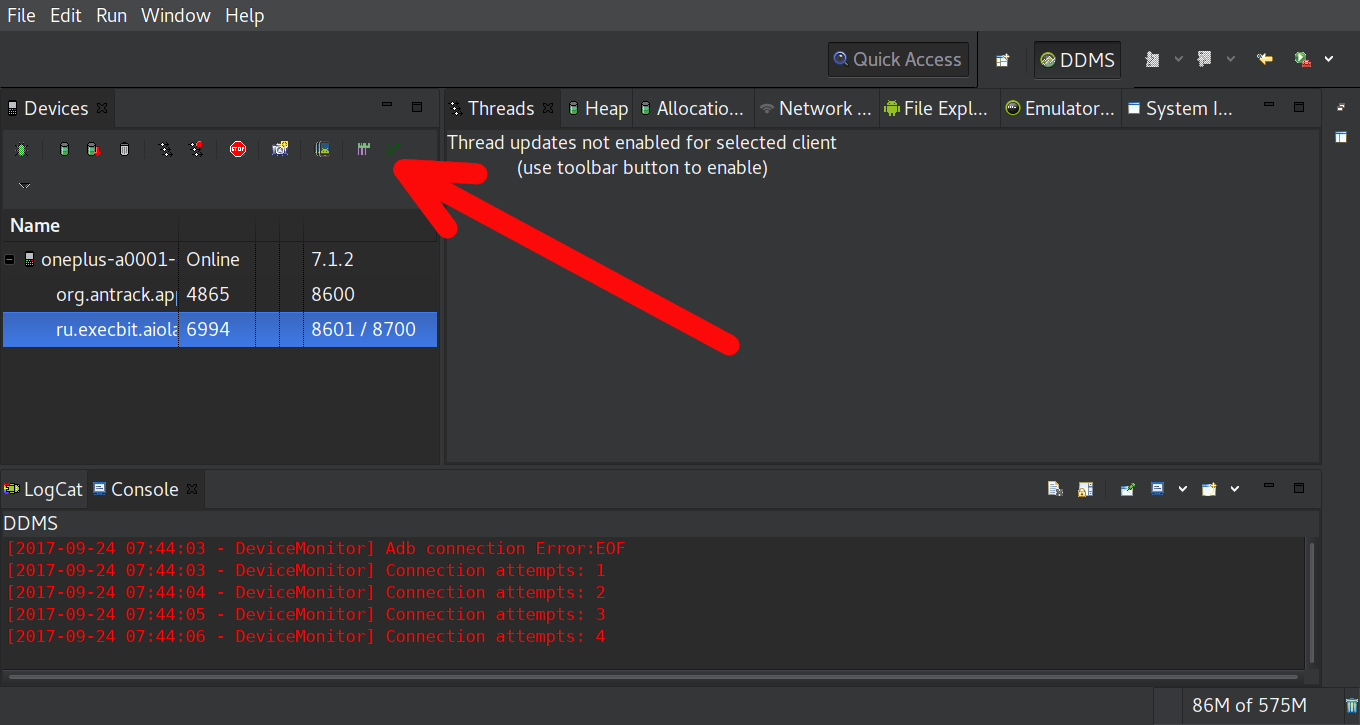
Task: Click the Clear Console icon
Action: pyautogui.click(x=1054, y=489)
